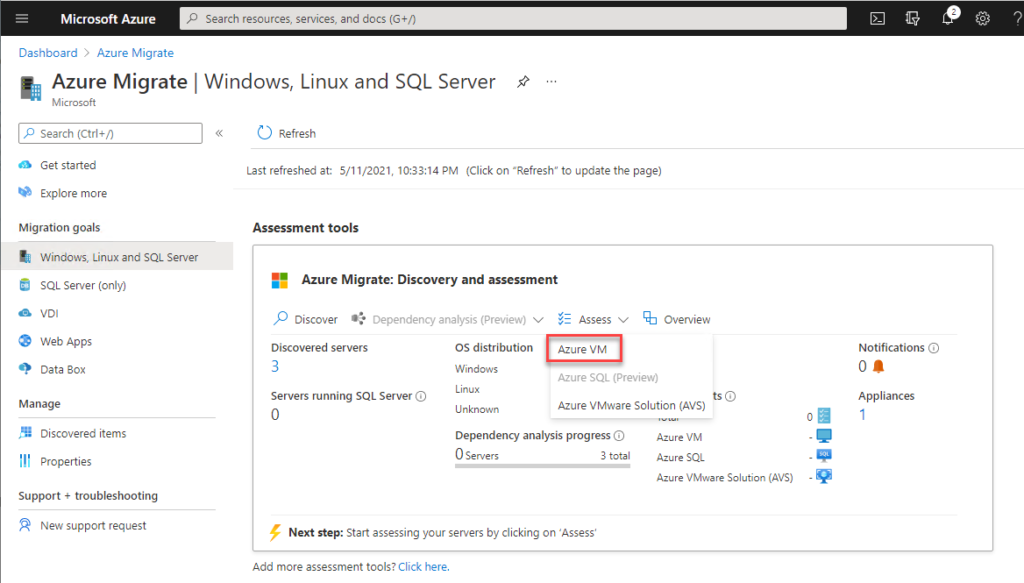Pin the Azure Migrate page
The width and height of the screenshot is (1024, 583).
(x=523, y=82)
